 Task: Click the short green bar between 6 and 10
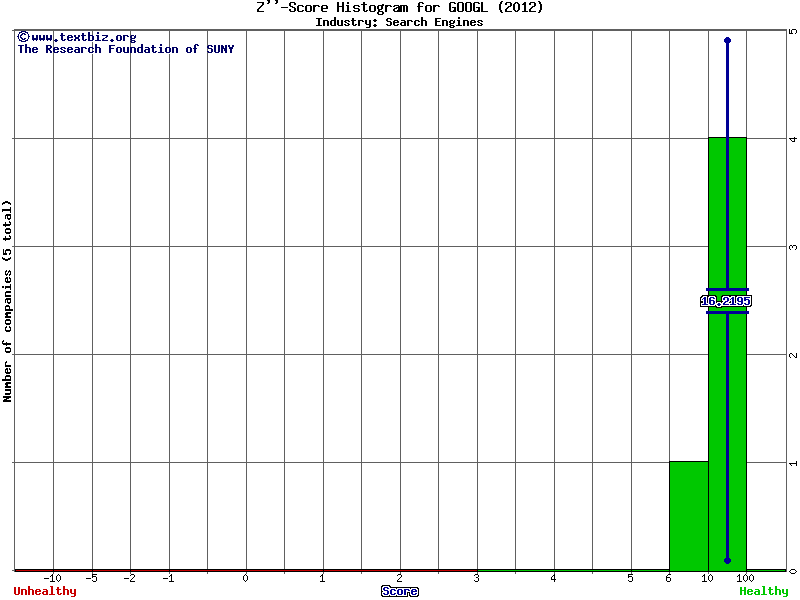click(x=688, y=515)
